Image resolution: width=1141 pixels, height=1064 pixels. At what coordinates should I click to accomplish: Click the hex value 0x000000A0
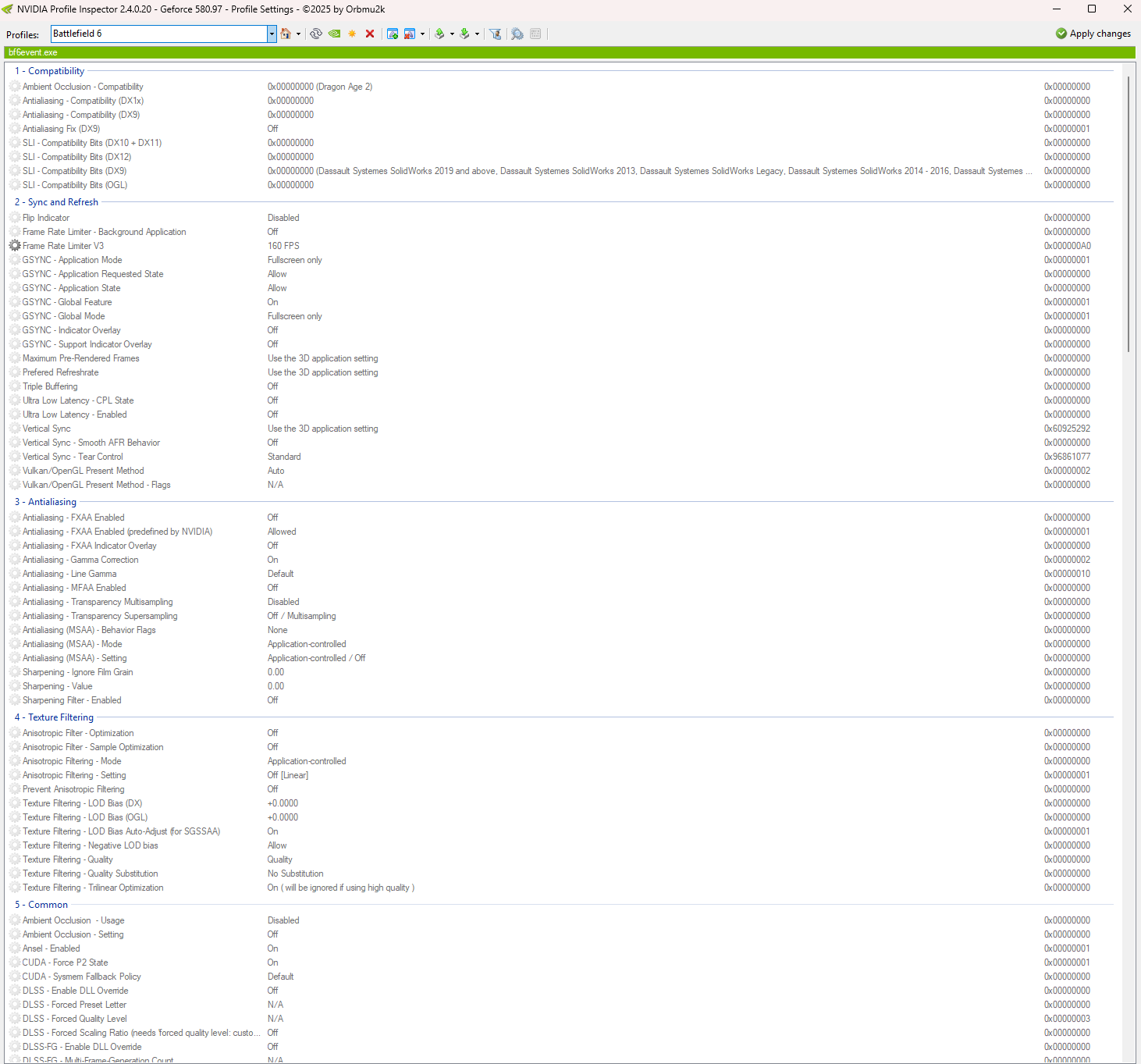coord(1068,246)
